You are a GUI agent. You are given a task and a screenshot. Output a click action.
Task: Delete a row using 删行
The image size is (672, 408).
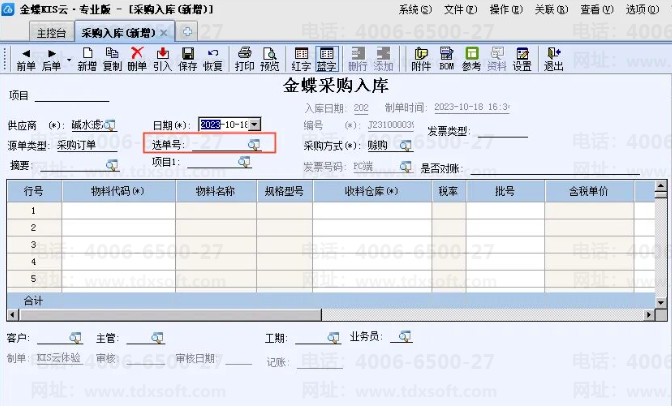tap(358, 59)
